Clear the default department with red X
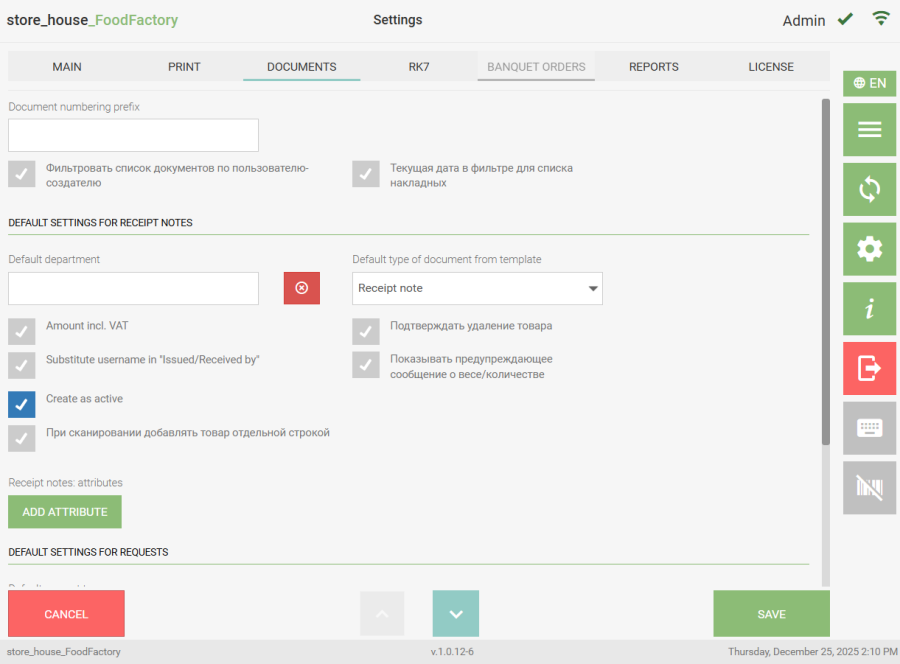 [x=301, y=288]
